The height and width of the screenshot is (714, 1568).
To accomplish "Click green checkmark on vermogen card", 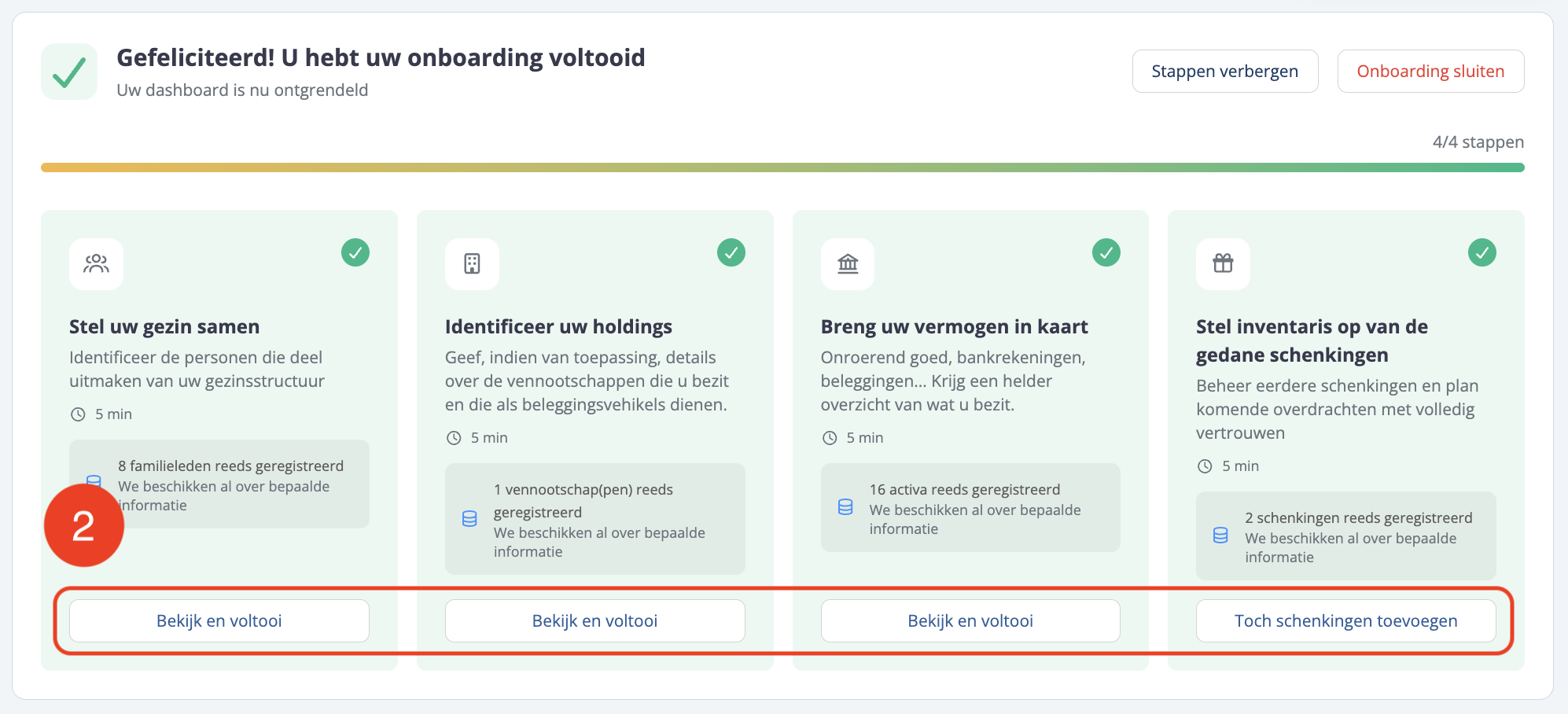I will tap(1106, 252).
